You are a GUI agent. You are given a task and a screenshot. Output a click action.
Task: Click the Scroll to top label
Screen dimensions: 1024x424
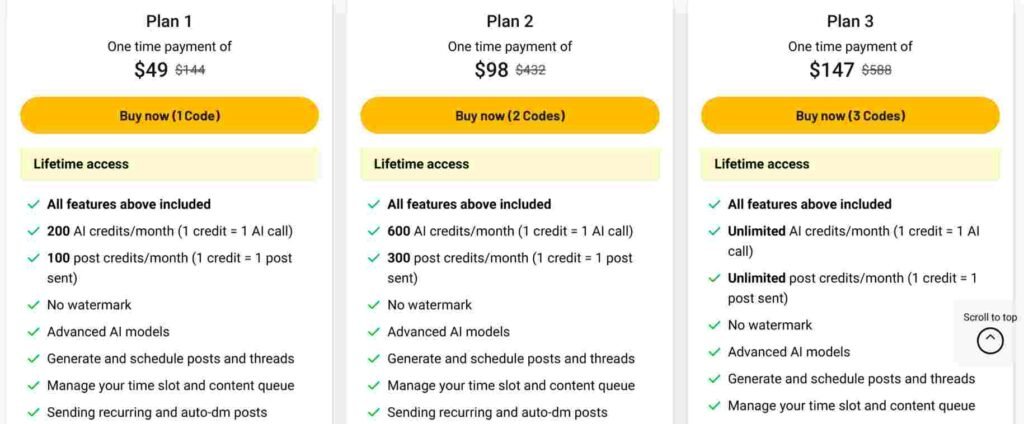(990, 318)
